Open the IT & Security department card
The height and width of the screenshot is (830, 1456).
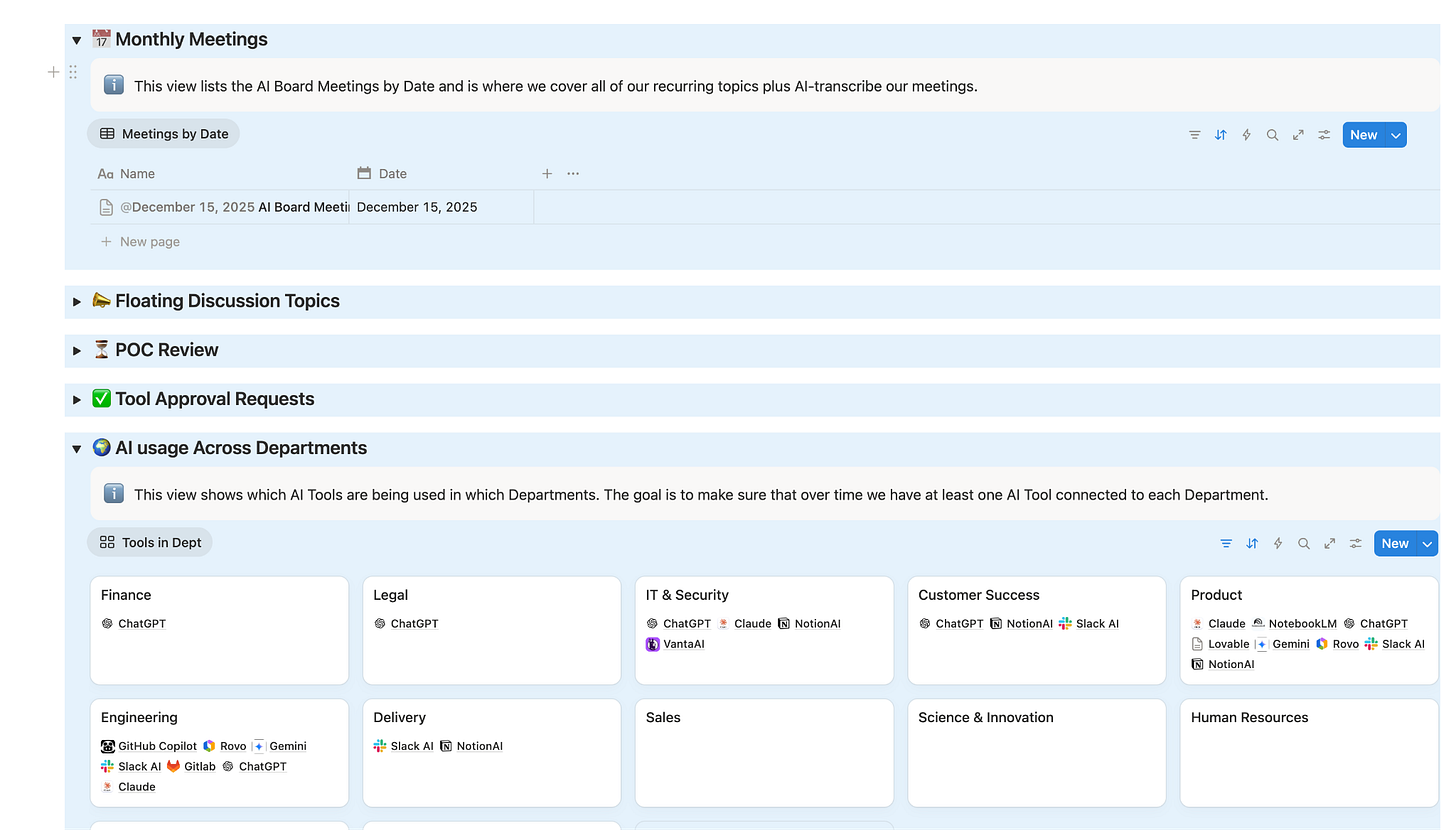click(x=764, y=630)
